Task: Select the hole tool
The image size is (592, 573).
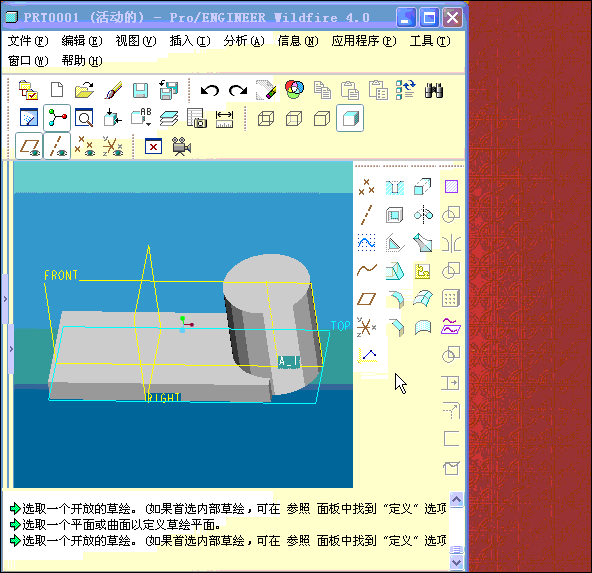Action: 395,187
